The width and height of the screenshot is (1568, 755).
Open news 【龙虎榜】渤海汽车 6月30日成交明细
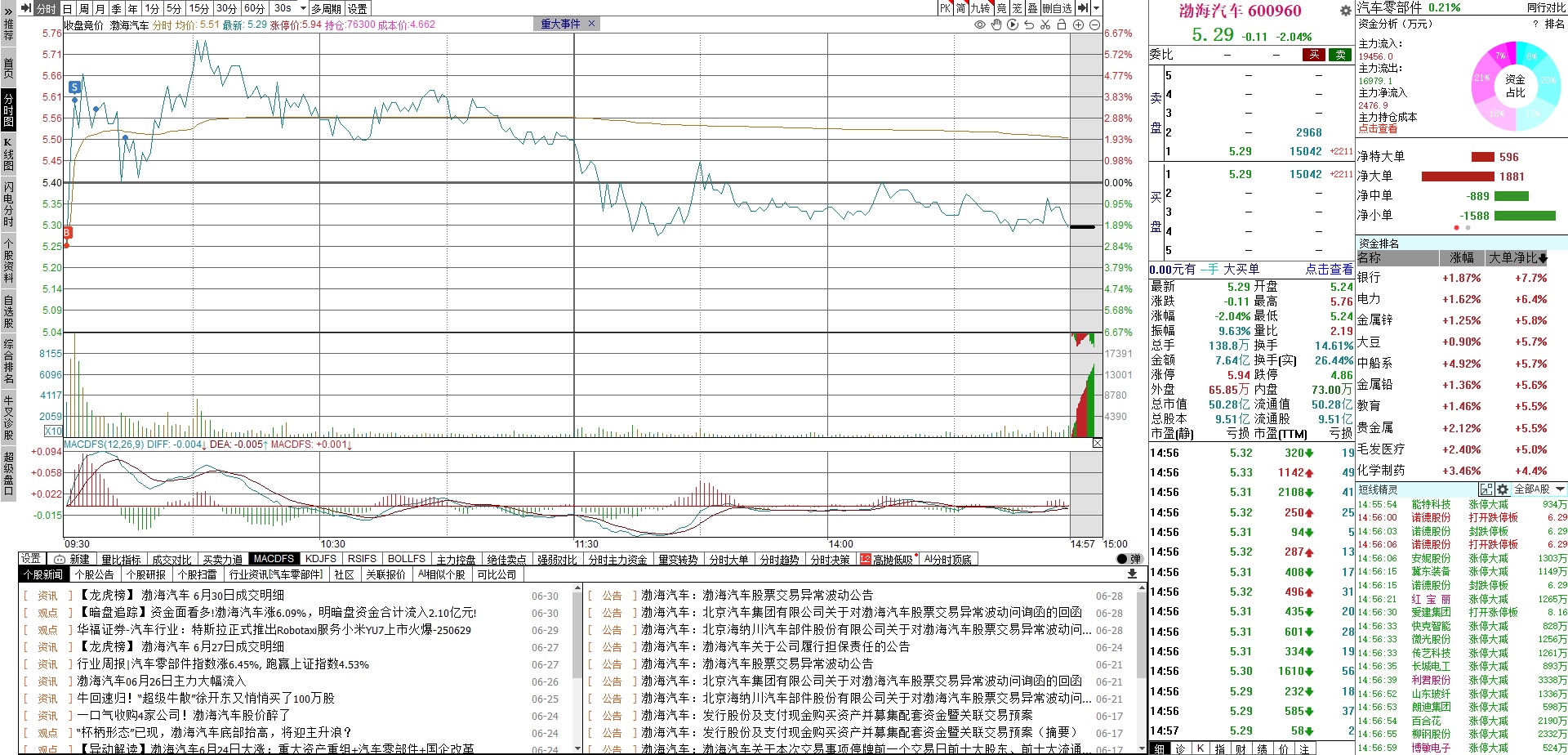[180, 596]
